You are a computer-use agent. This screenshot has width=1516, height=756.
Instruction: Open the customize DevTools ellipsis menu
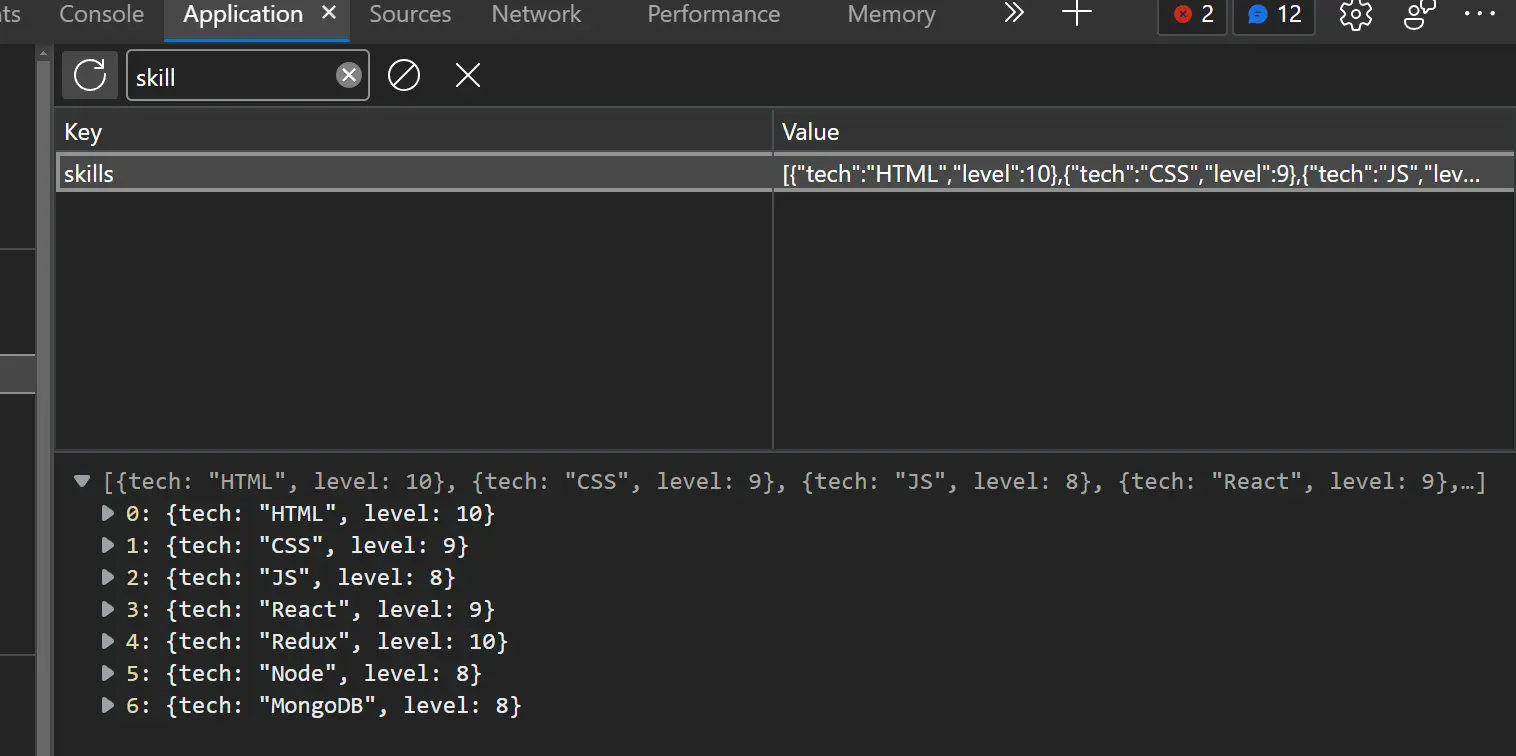[x=1480, y=15]
